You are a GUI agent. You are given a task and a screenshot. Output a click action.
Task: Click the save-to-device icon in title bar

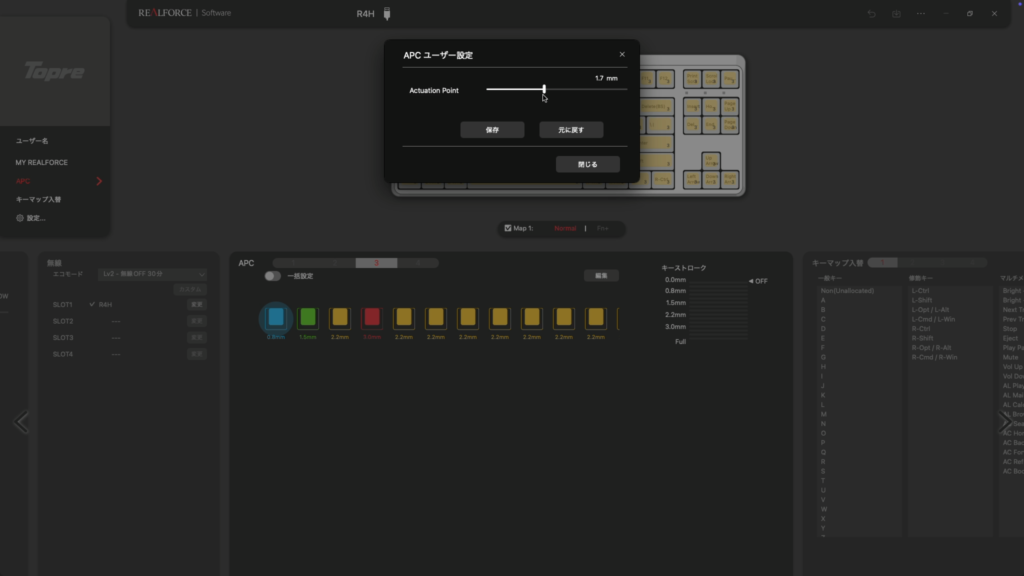(896, 14)
